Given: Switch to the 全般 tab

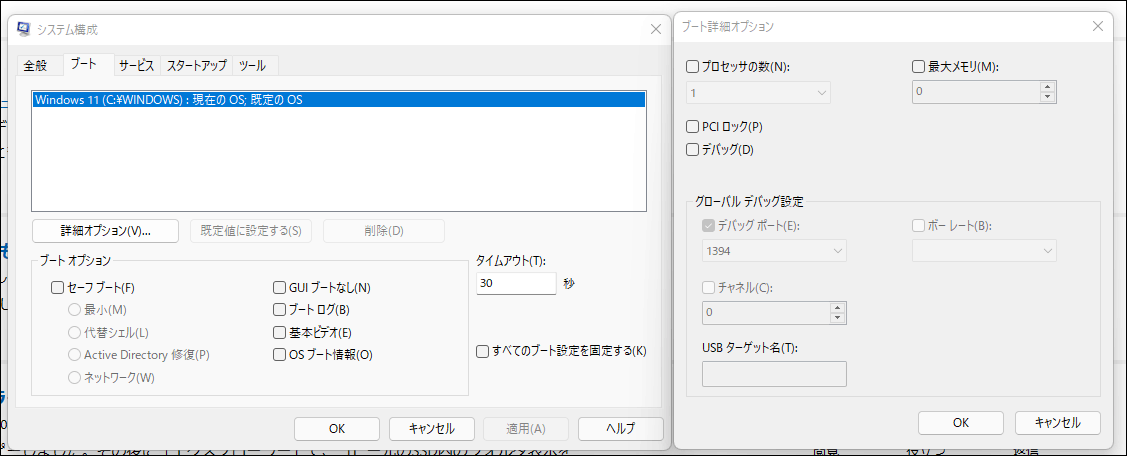Looking at the screenshot, I should click(x=35, y=65).
